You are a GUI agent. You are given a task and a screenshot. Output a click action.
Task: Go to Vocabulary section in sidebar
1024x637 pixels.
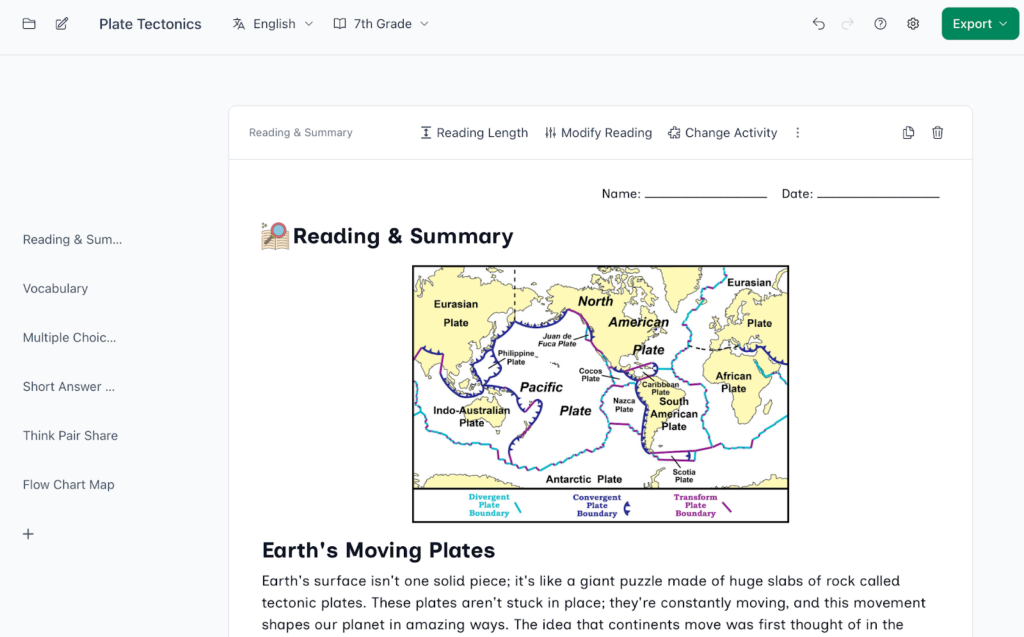(55, 289)
